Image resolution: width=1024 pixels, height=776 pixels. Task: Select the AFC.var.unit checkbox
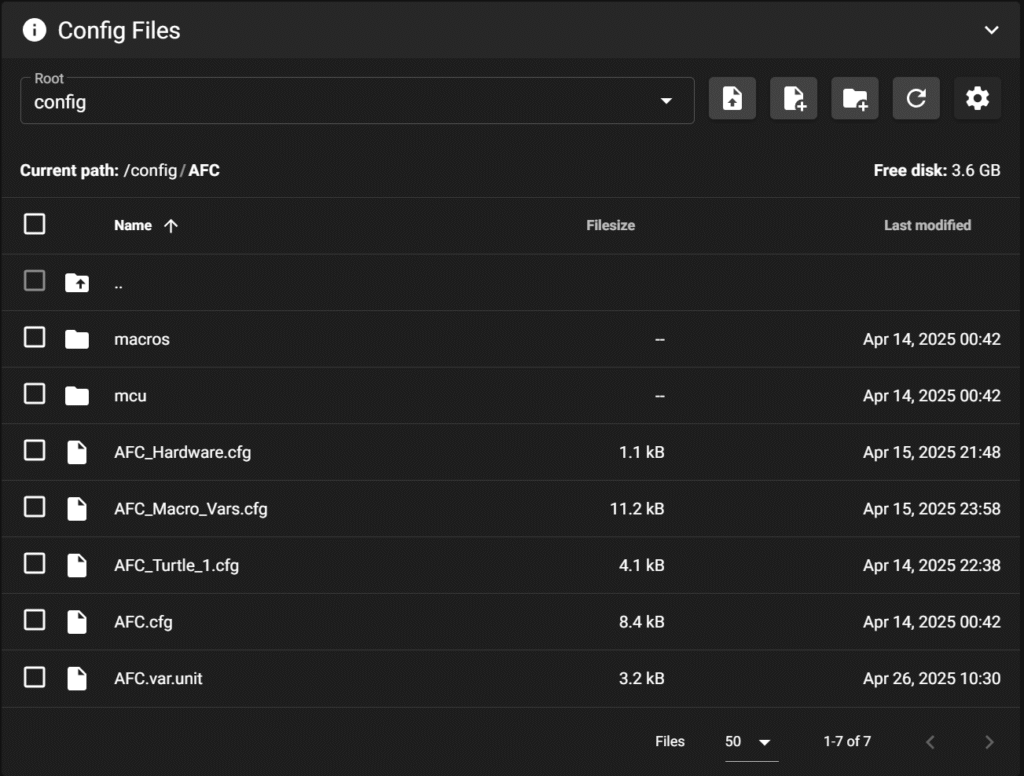pos(35,678)
